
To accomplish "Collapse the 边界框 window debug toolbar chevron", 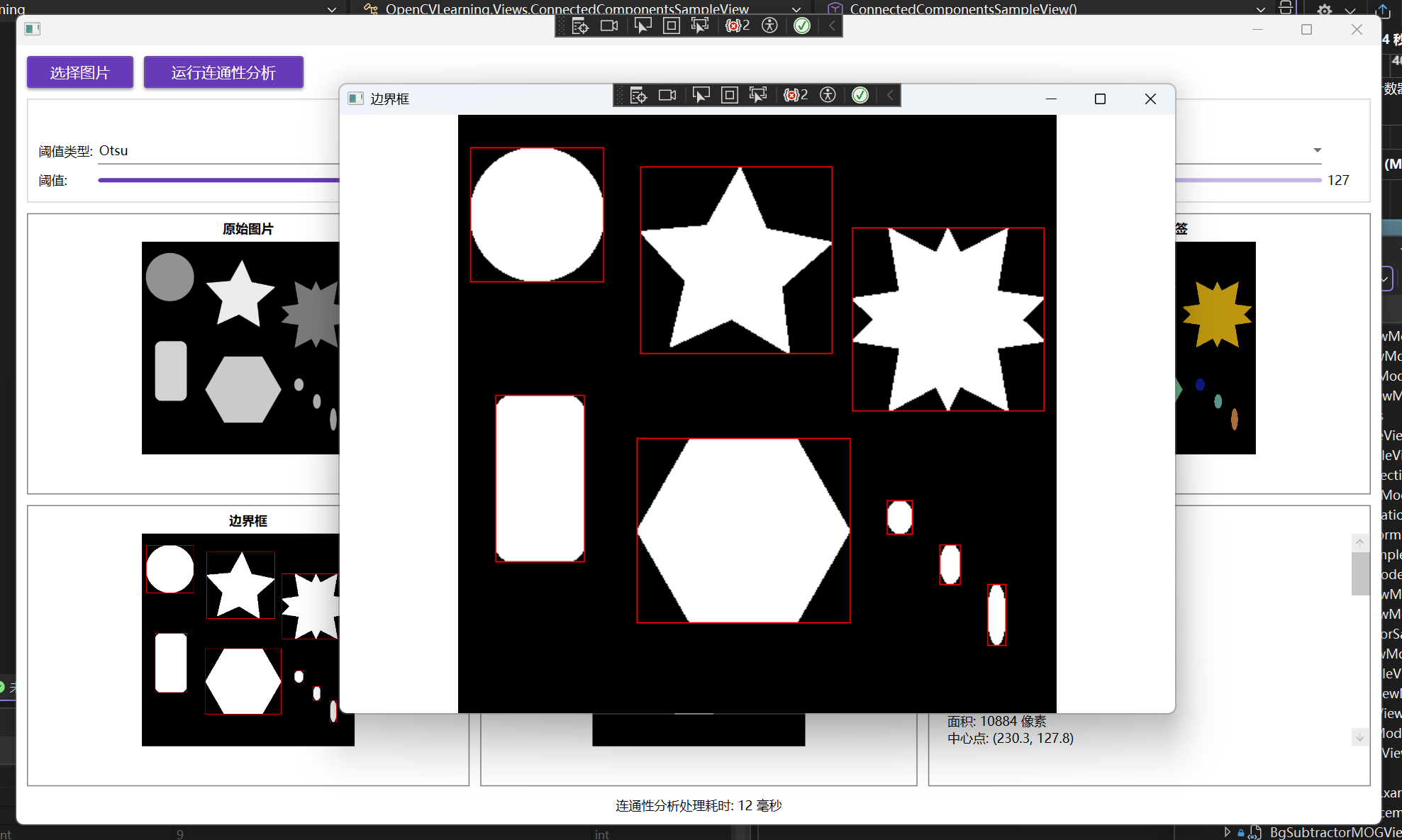I will click(x=890, y=95).
